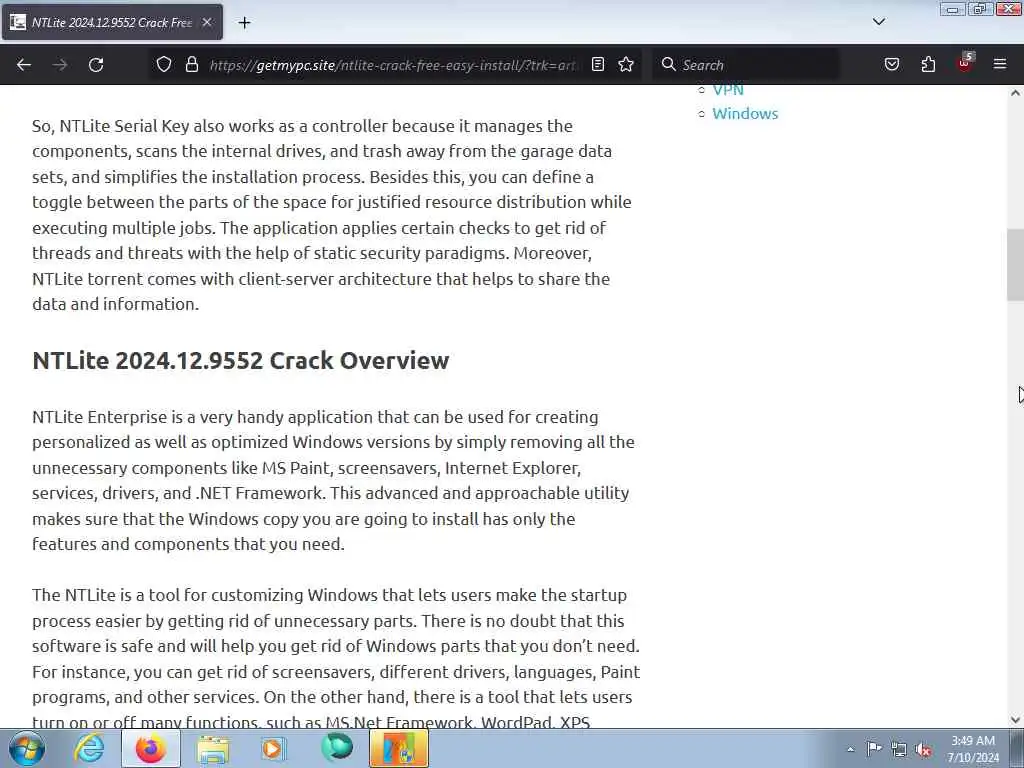
Task: View site security padlock information
Action: click(191, 64)
